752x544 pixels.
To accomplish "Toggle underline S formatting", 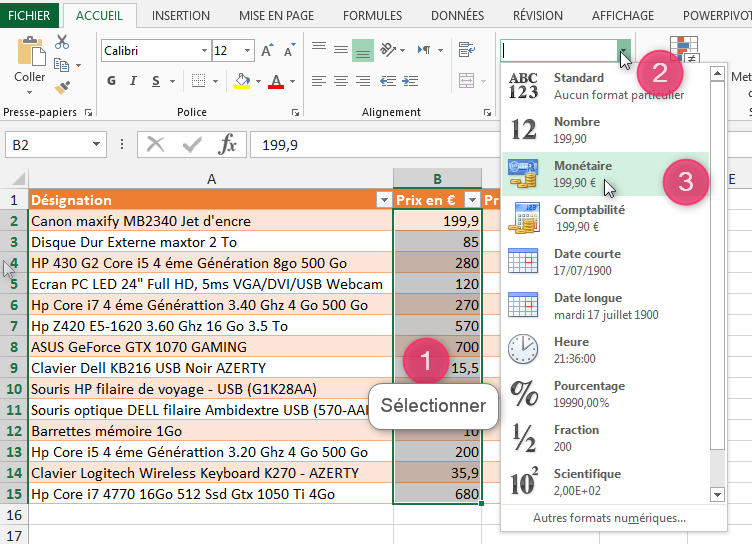I will pos(156,81).
